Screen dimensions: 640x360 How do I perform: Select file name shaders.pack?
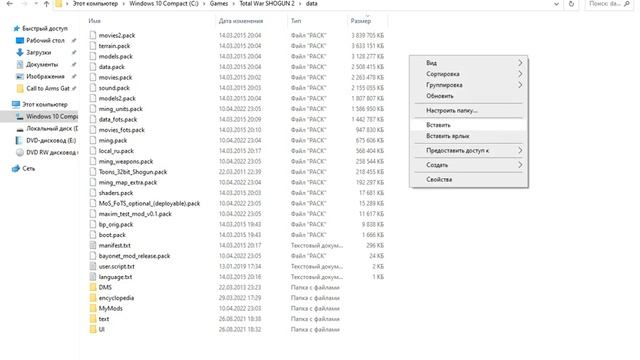pyautogui.click(x=116, y=193)
